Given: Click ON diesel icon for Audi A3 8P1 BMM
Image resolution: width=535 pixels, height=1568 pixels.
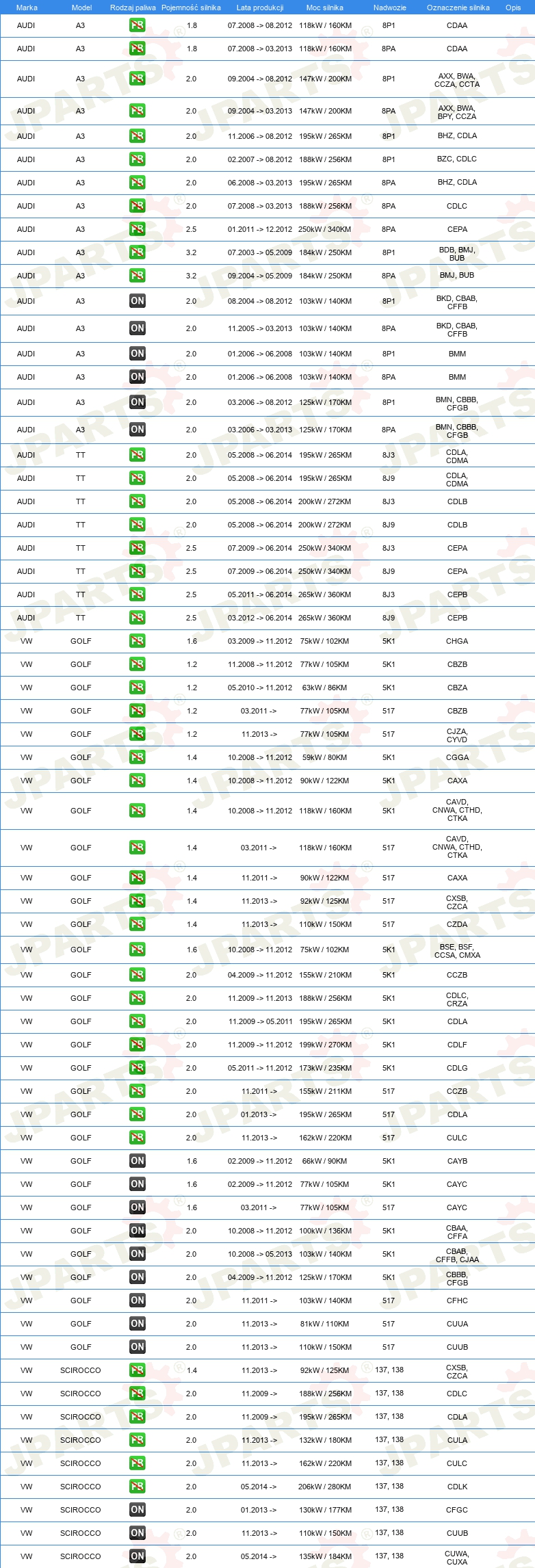Looking at the screenshot, I should [138, 354].
